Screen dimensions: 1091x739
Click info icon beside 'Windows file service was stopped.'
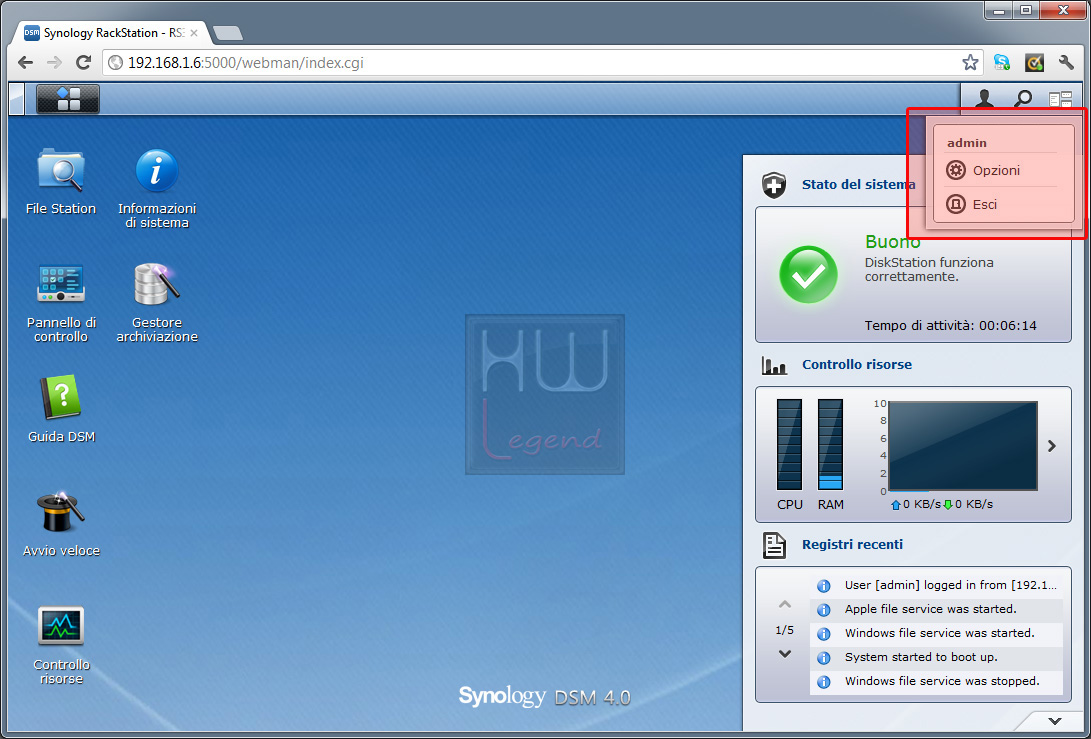coord(824,682)
